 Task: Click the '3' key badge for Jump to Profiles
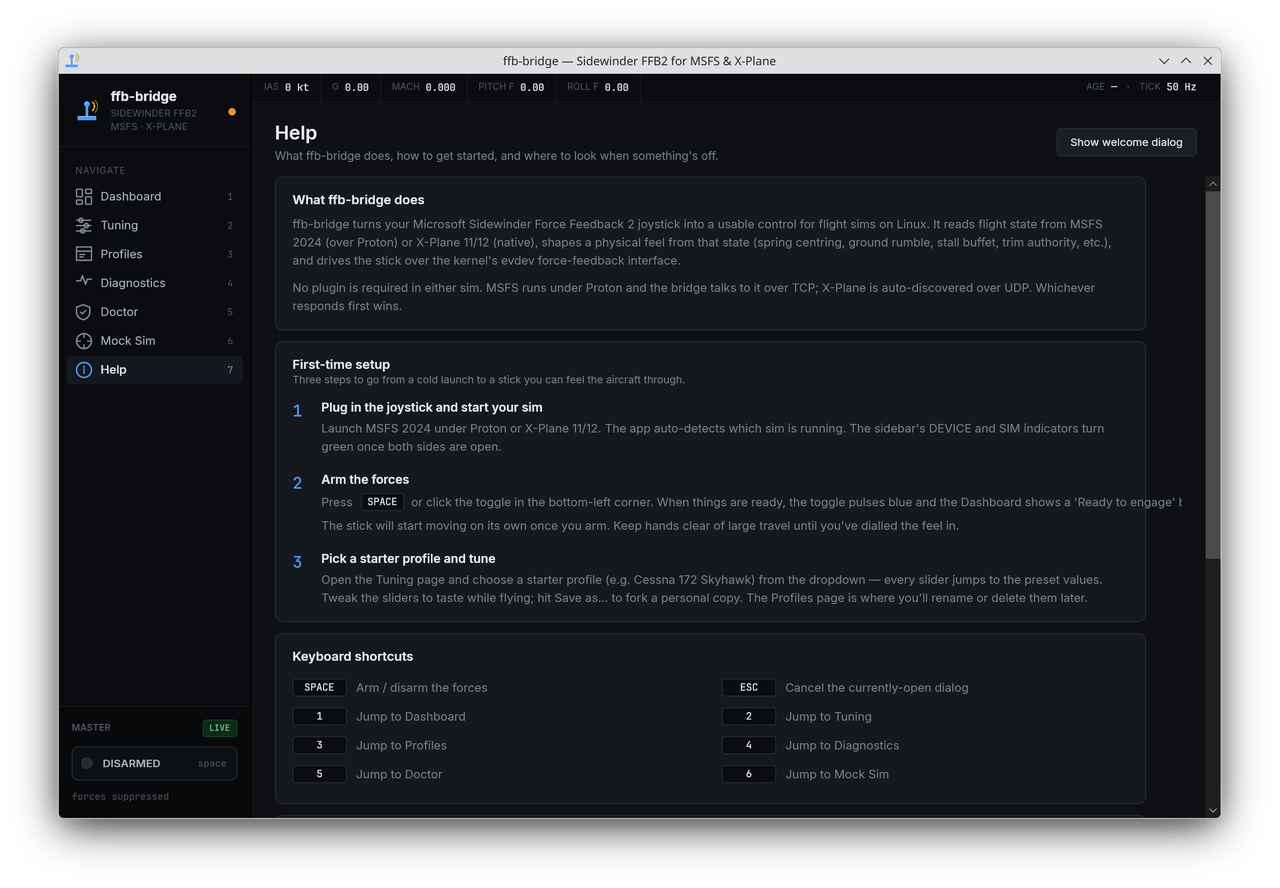319,746
